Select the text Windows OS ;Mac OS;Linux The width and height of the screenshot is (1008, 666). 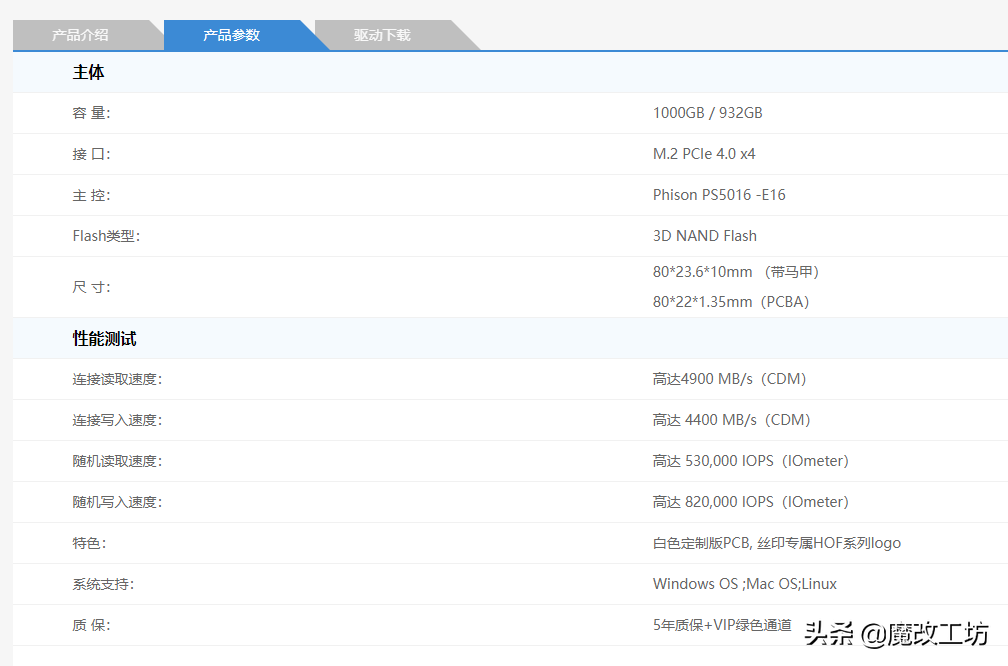tap(745, 584)
